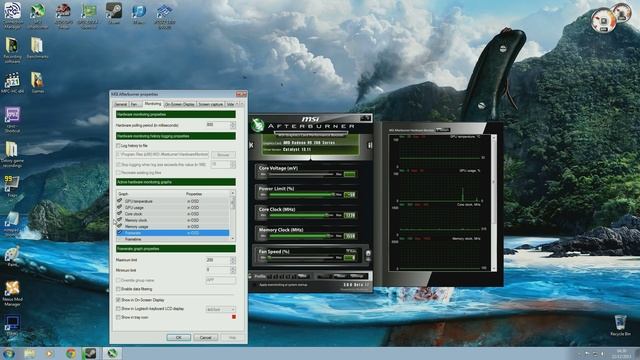The image size is (640, 360).
Task: Click the Memory Clock slider
Action: coord(301,236)
